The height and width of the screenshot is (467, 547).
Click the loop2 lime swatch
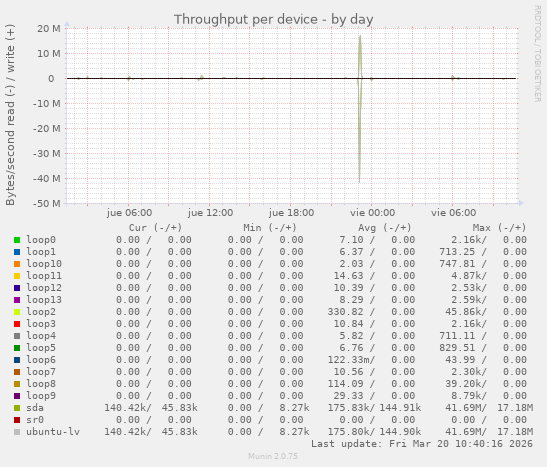tap(17, 312)
